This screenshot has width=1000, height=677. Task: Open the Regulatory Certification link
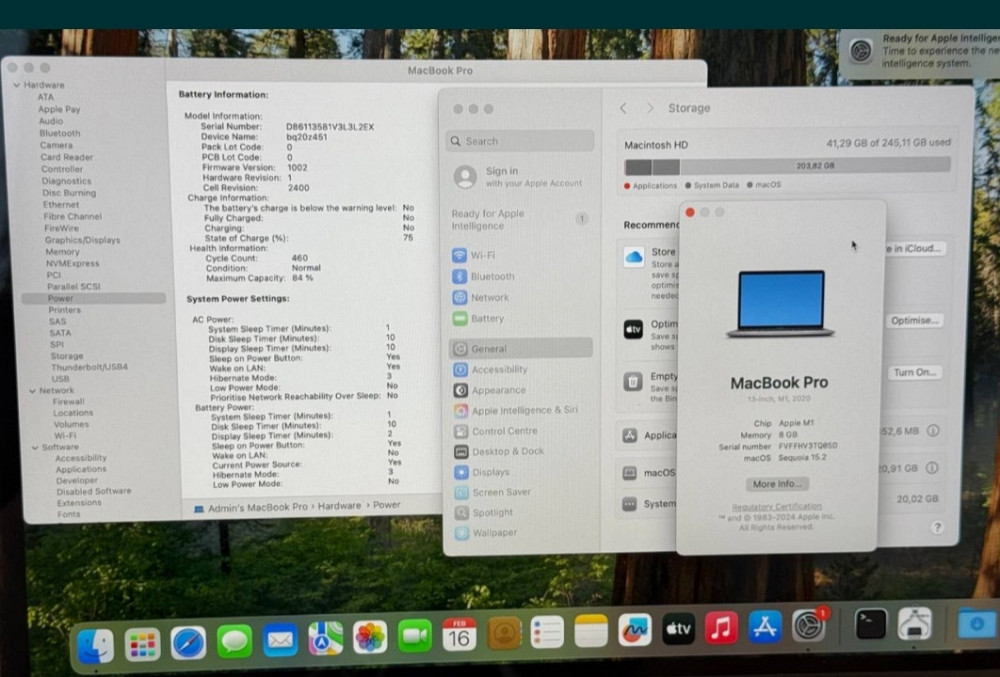[x=777, y=505]
